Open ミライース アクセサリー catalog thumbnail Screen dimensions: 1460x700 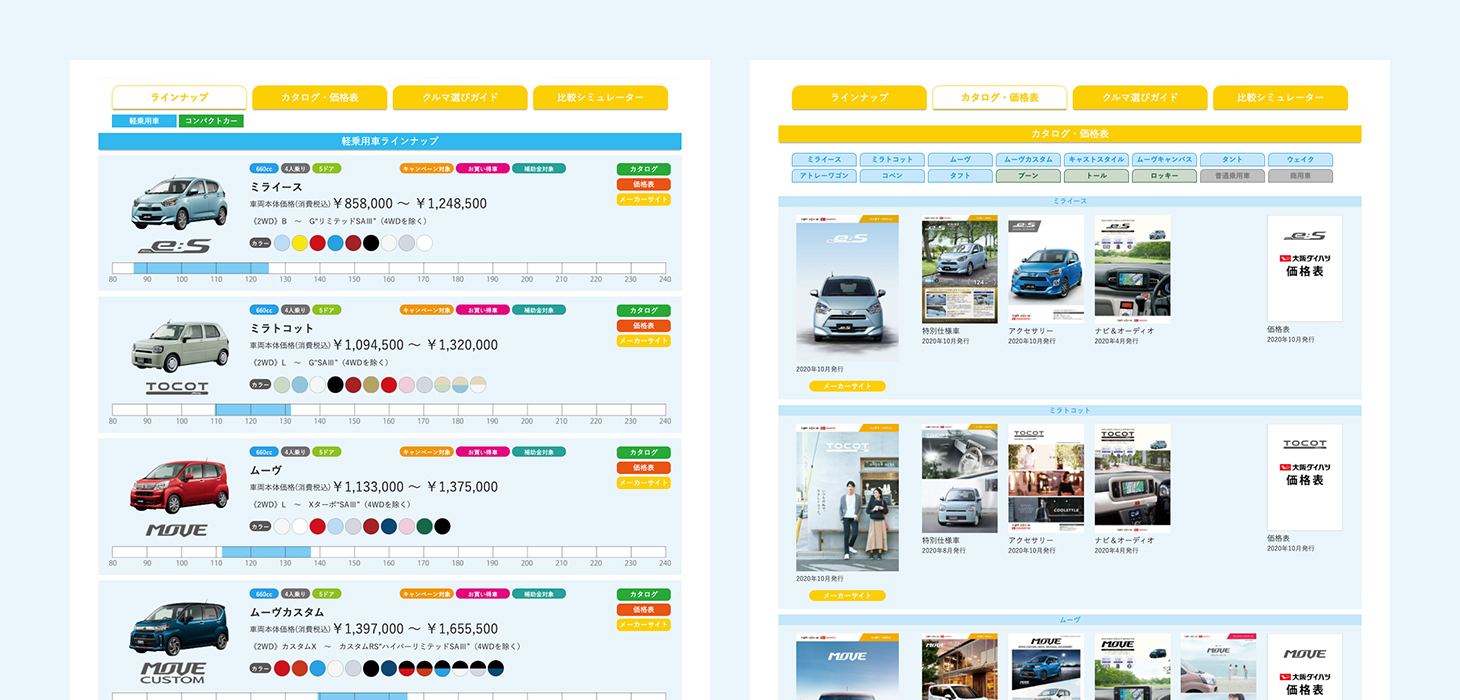pyautogui.click(x=1046, y=269)
